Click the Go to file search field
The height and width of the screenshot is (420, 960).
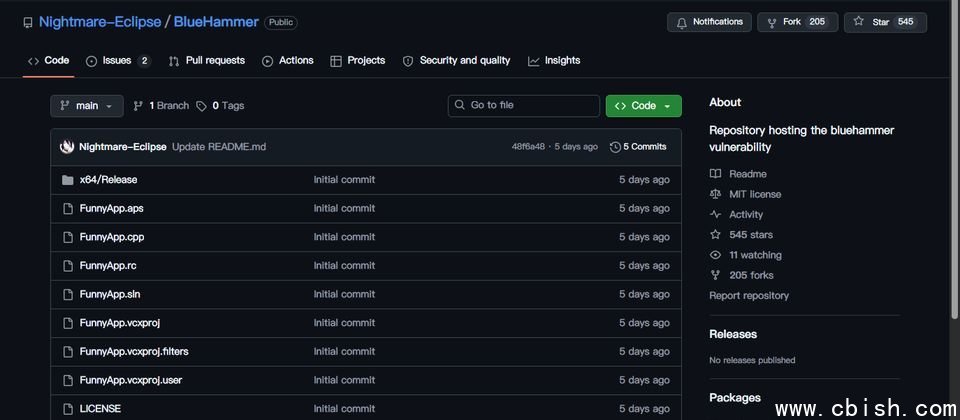pyautogui.click(x=523, y=106)
